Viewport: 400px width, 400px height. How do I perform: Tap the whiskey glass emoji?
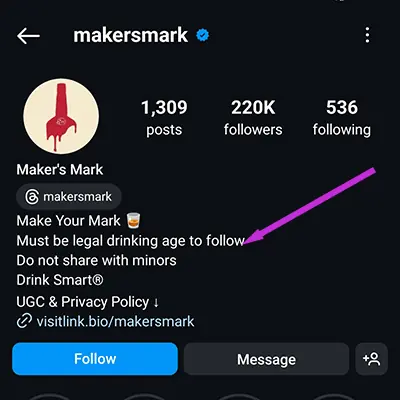[x=134, y=221]
